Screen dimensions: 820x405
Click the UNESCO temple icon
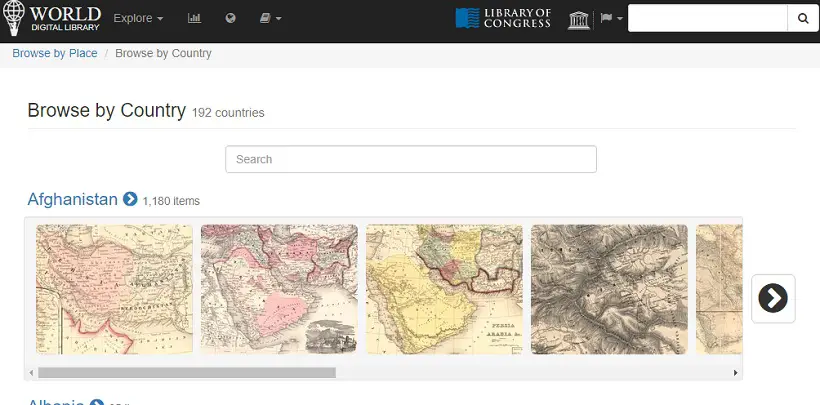579,19
